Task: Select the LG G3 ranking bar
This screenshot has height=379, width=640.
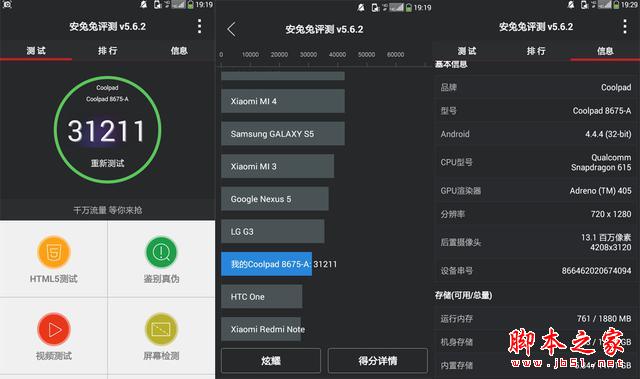Action: pyautogui.click(x=273, y=231)
